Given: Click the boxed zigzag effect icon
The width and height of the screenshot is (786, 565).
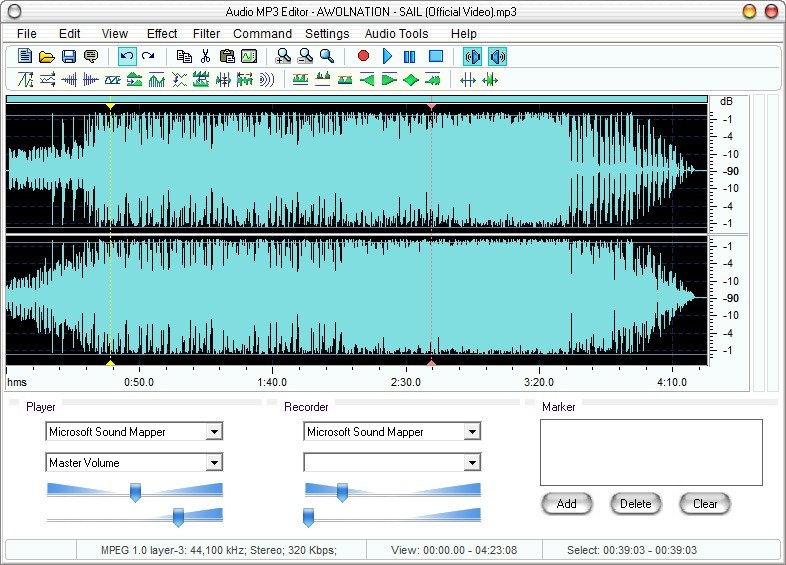Looking at the screenshot, I should 113,80.
